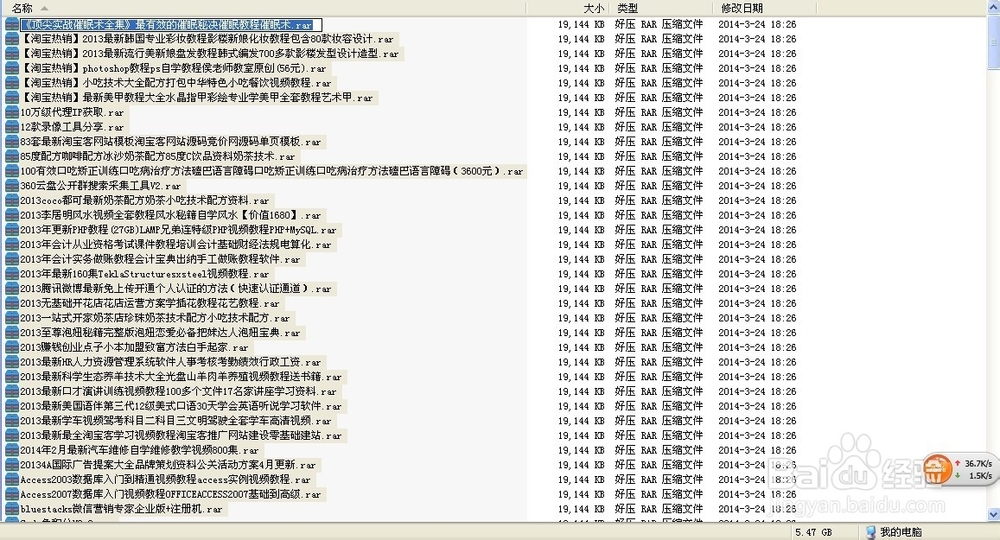Click RAR icon of 10万级代理IP获取.rar
Image resolution: width=1000 pixels, height=540 pixels.
11,112
